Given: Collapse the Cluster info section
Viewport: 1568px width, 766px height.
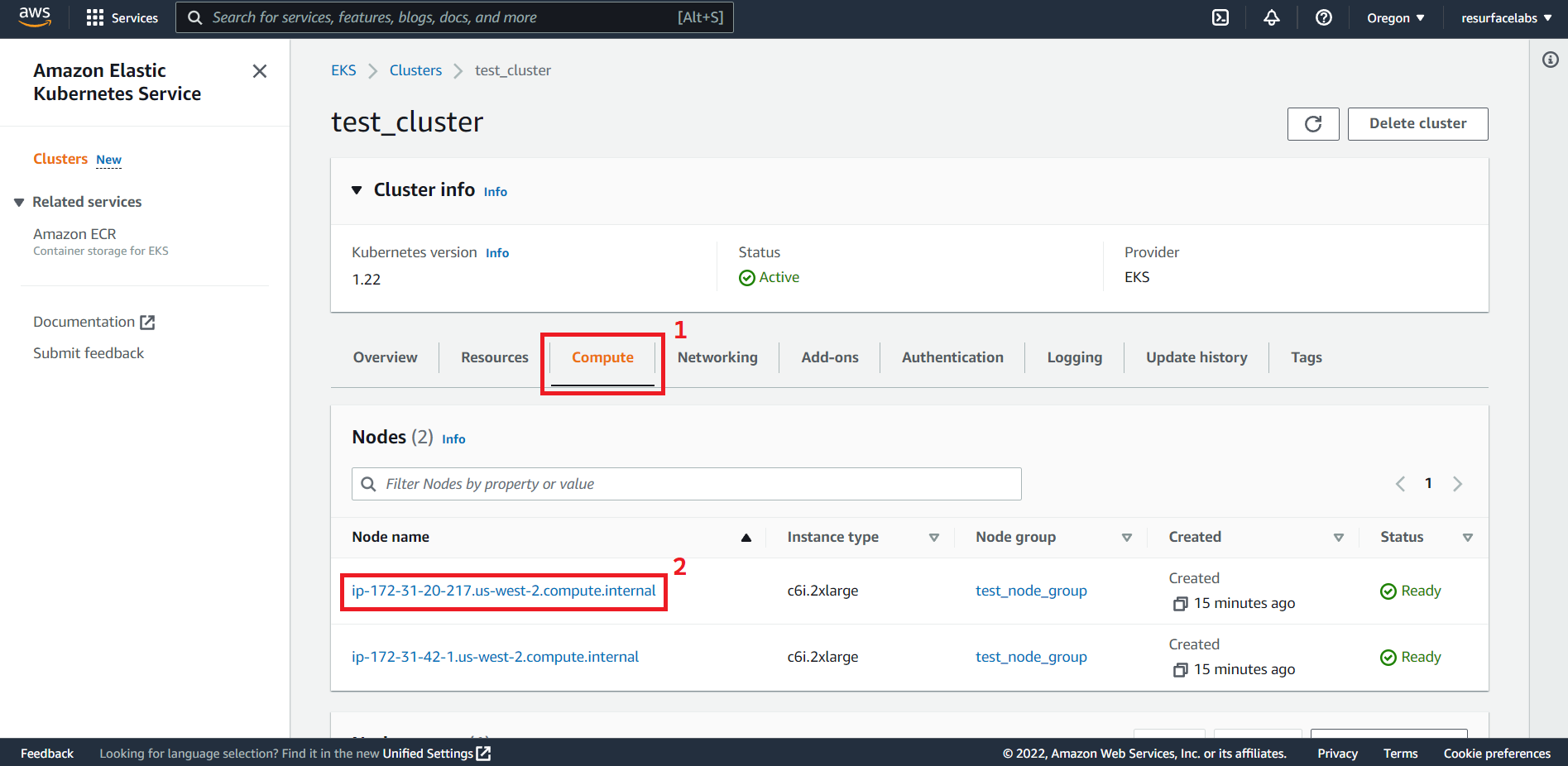Looking at the screenshot, I should (357, 190).
